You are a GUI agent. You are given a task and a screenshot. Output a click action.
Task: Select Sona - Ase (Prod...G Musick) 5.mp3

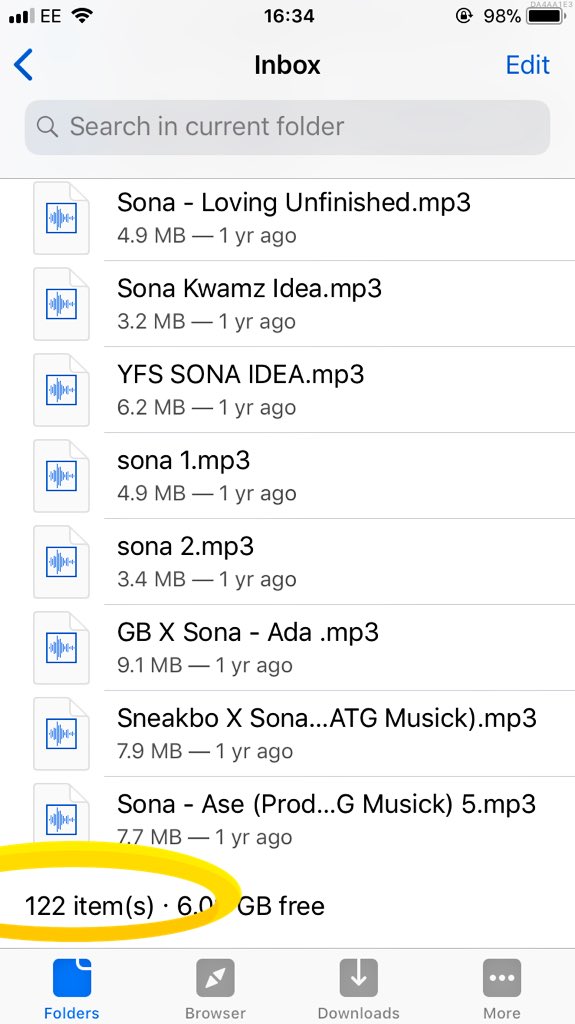click(326, 804)
